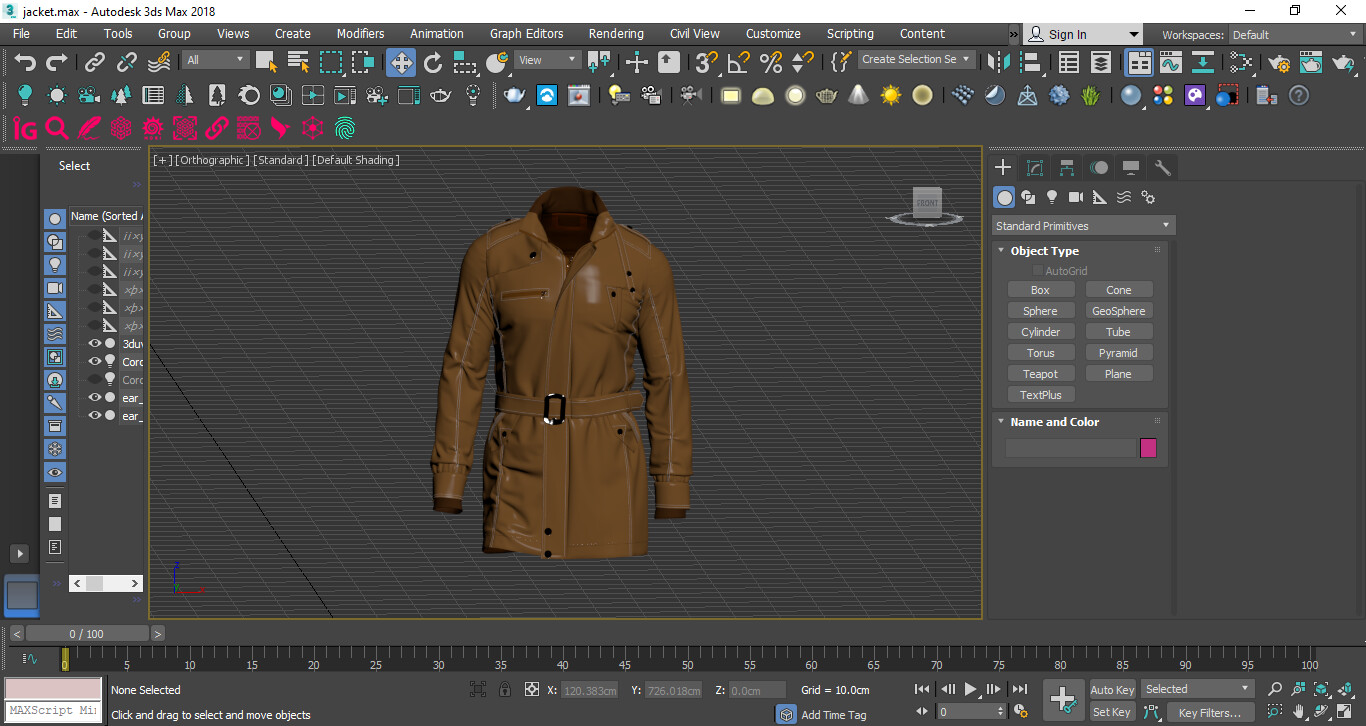
Task: Open the View reference coordinate system dropdown
Action: 547,59
